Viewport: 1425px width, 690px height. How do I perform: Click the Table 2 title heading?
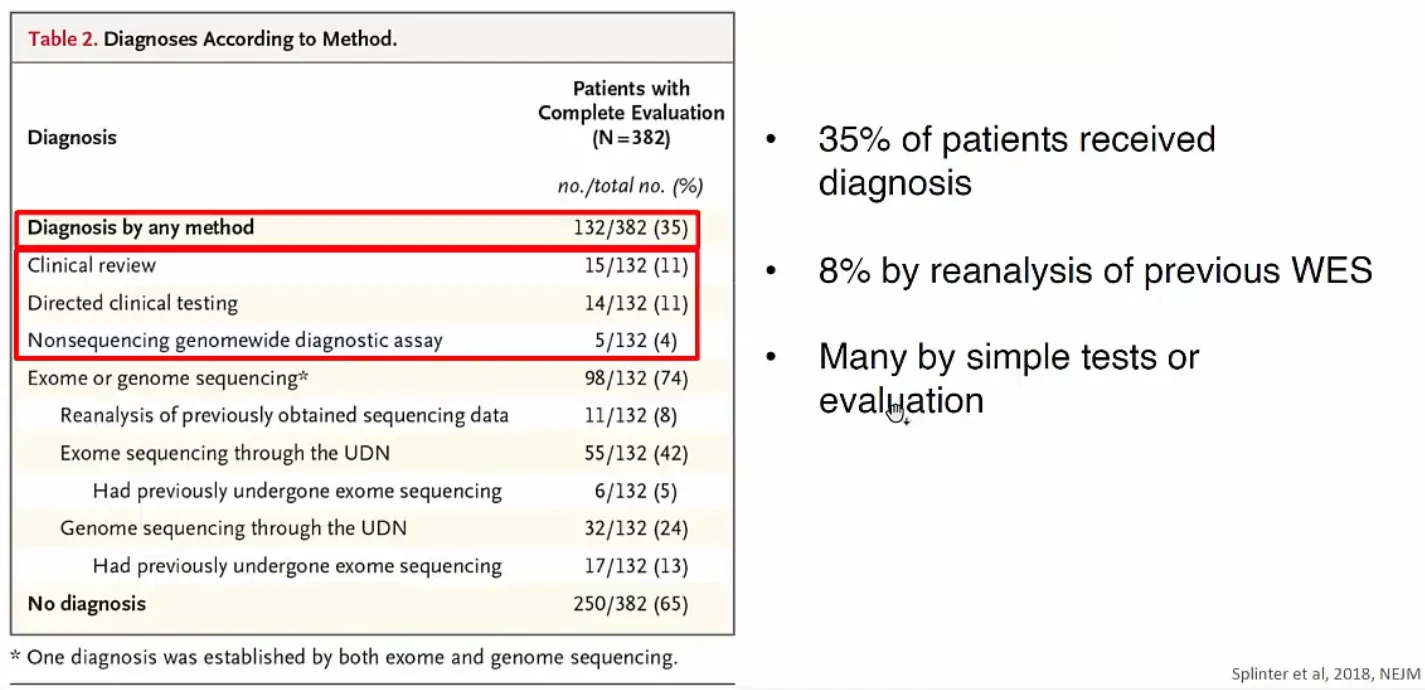pyautogui.click(x=212, y=40)
